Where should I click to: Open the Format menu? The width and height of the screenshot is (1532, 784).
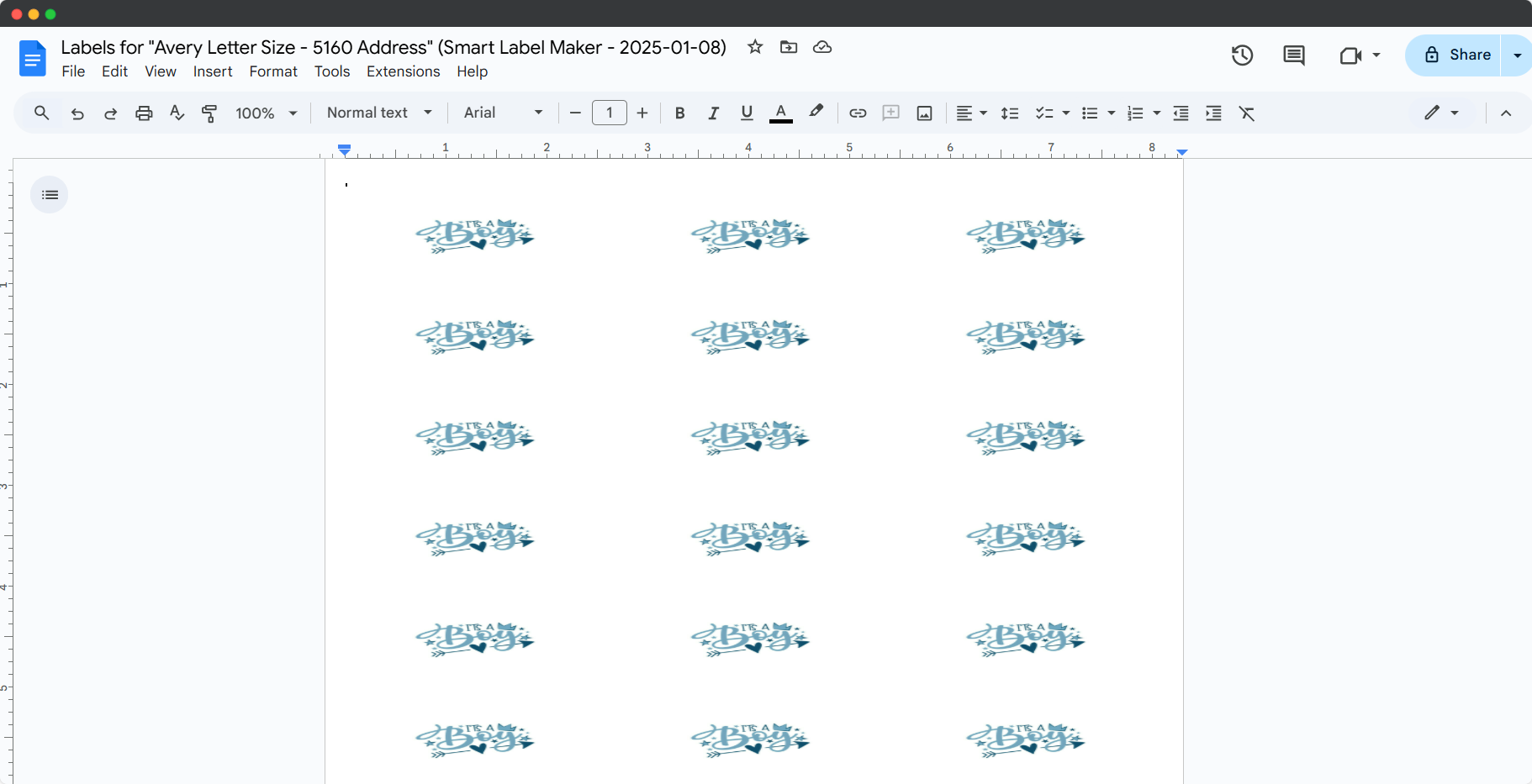(273, 71)
